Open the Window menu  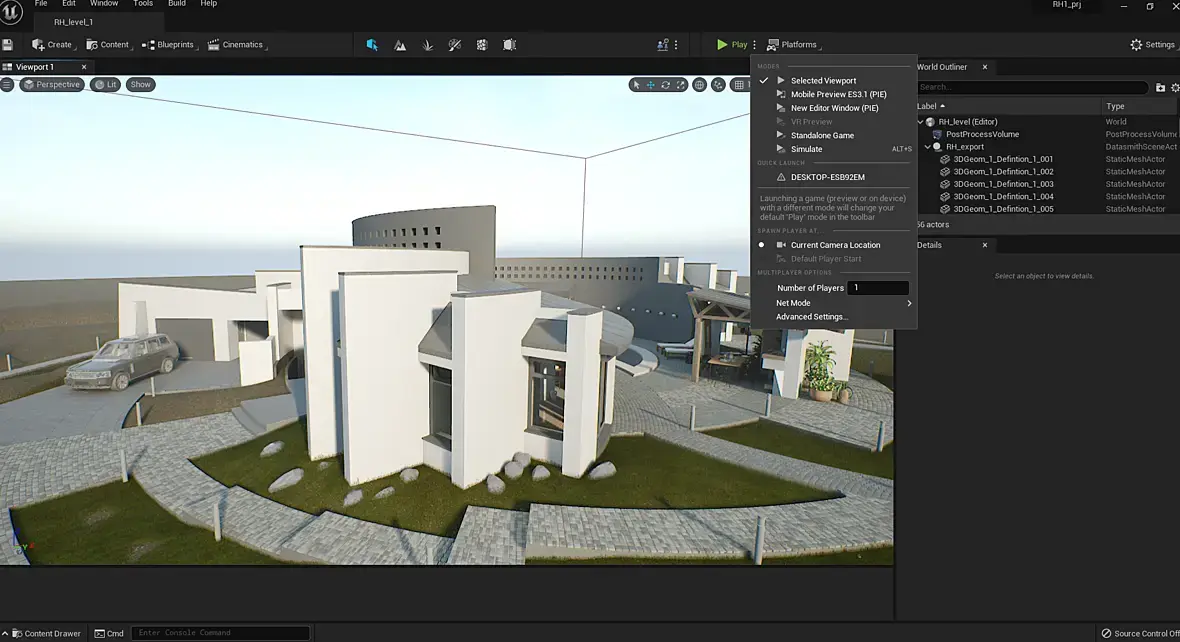point(104,4)
